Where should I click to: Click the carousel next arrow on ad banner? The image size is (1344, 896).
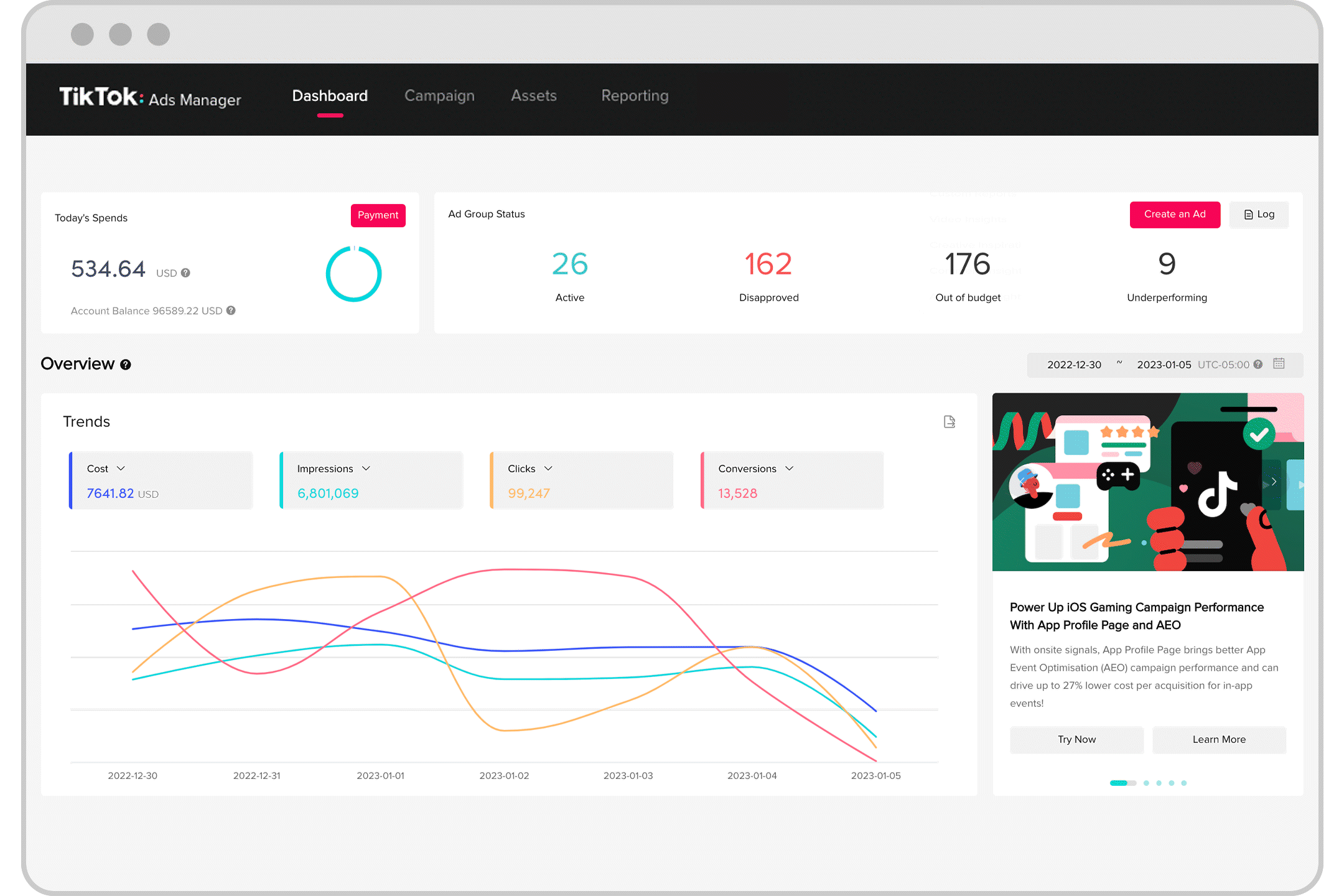(1276, 482)
